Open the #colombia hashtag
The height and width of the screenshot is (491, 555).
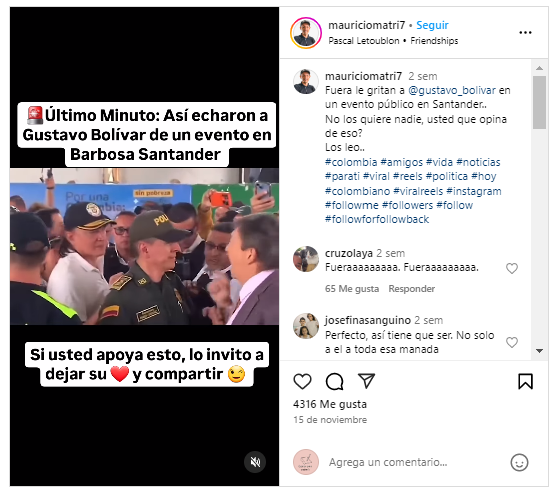pos(351,162)
